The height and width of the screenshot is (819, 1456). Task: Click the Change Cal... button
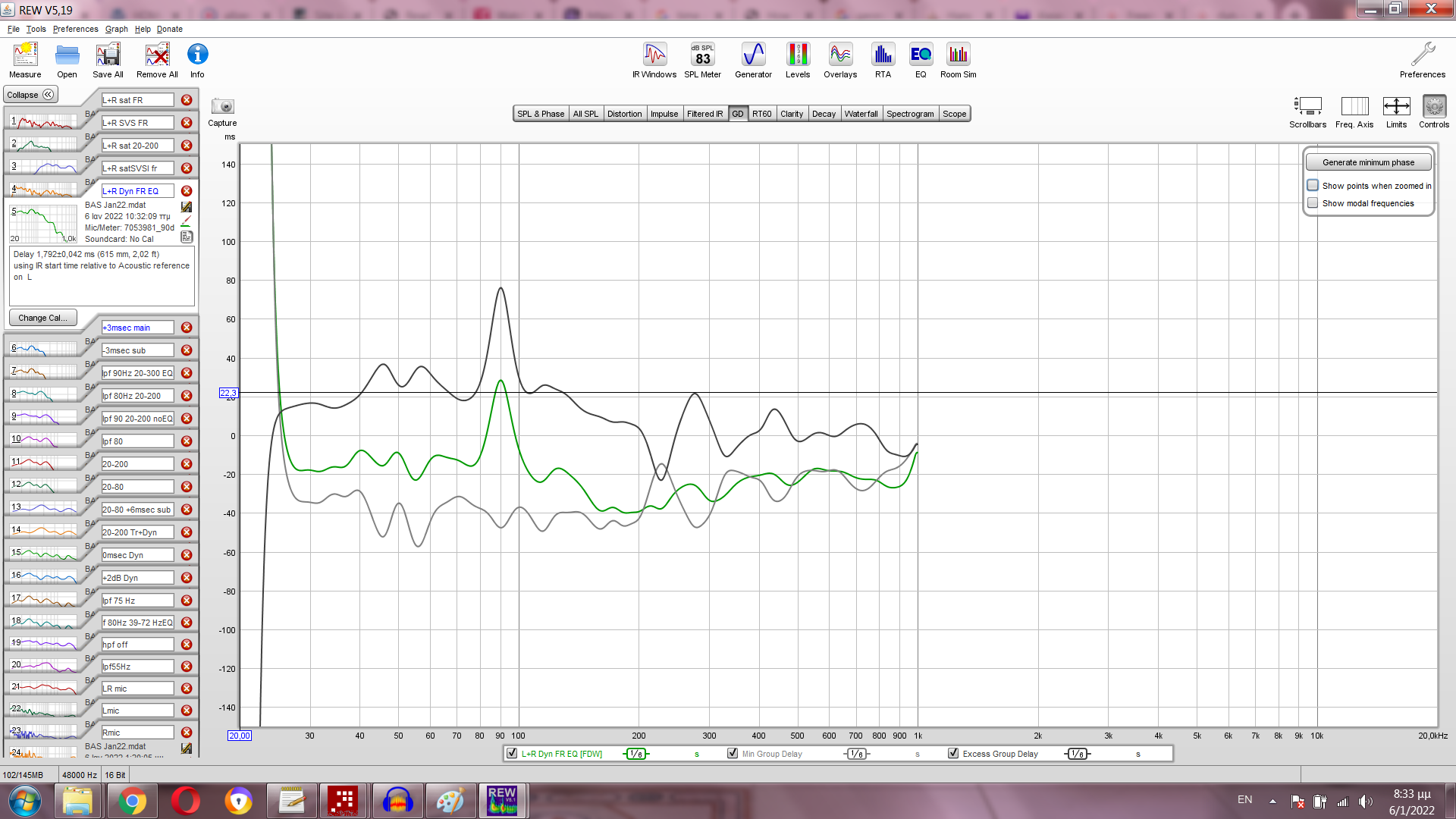[x=42, y=318]
